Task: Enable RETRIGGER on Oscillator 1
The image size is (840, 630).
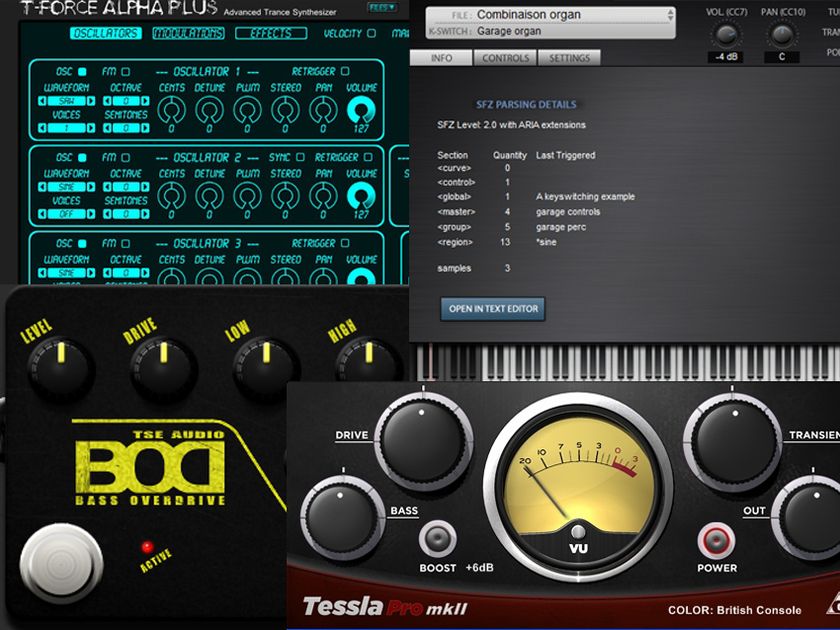Action: 345,69
